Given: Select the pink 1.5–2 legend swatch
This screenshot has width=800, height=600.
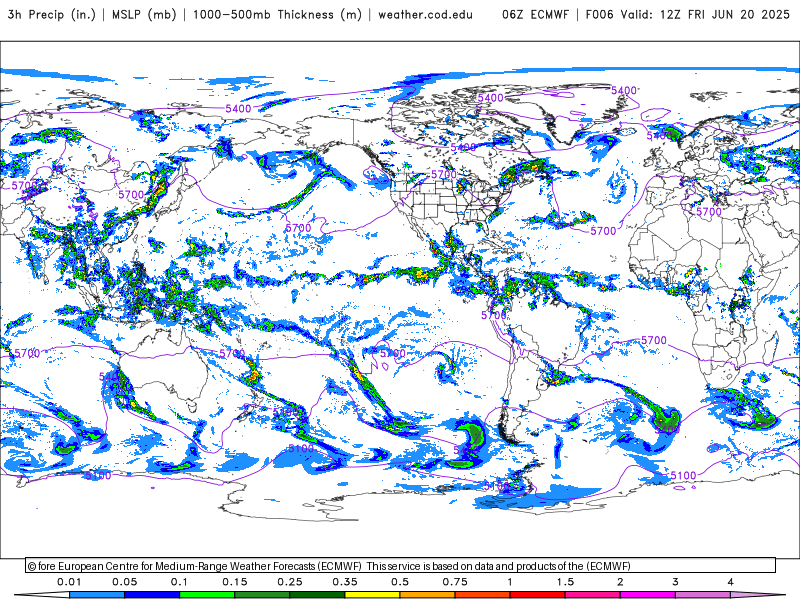Looking at the screenshot, I should pos(593,595).
